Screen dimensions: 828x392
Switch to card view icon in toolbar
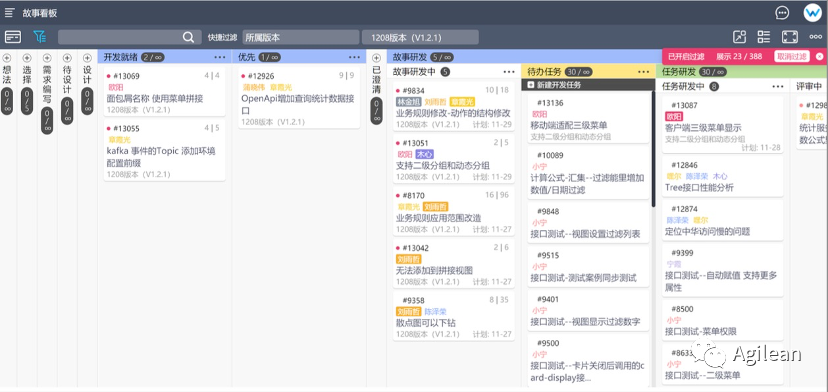(13, 37)
